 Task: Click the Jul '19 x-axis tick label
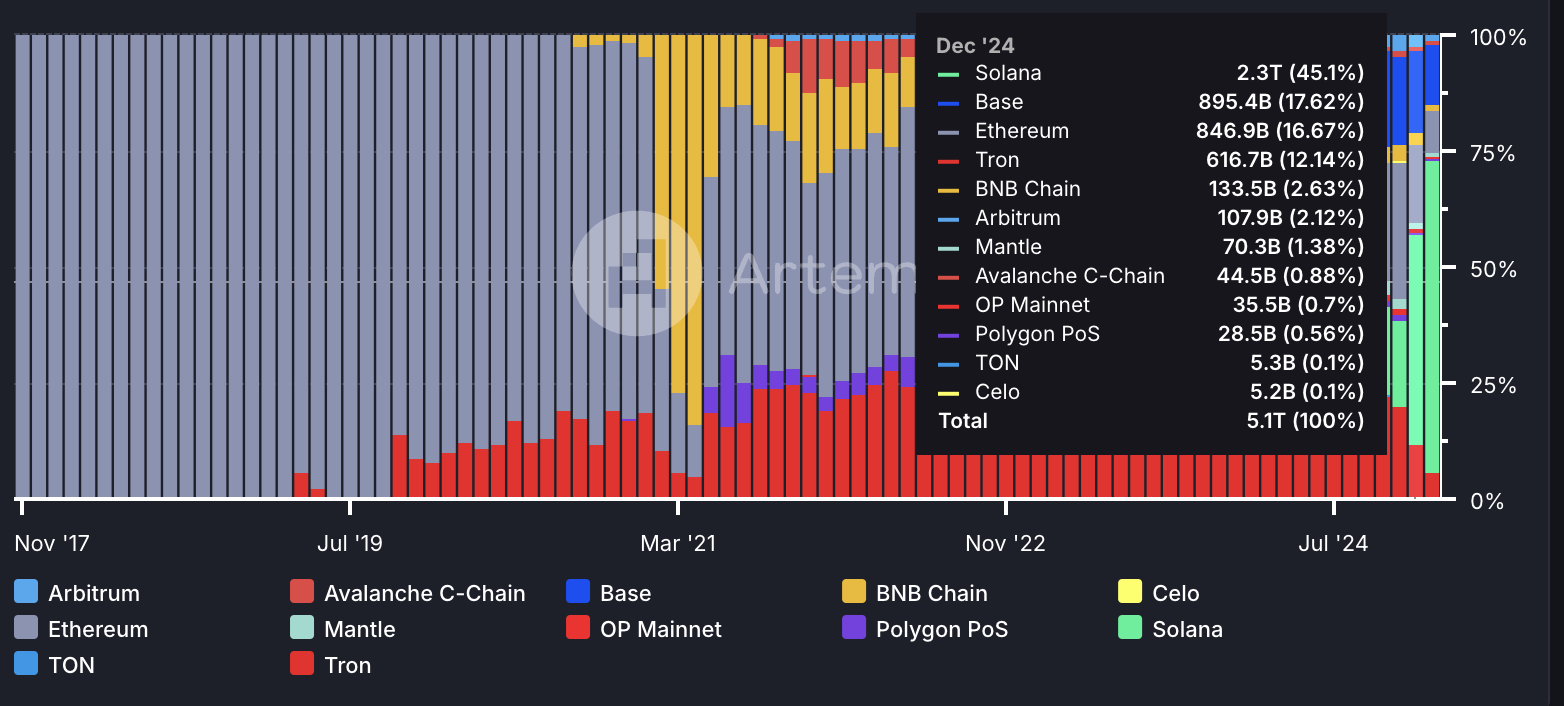click(349, 543)
